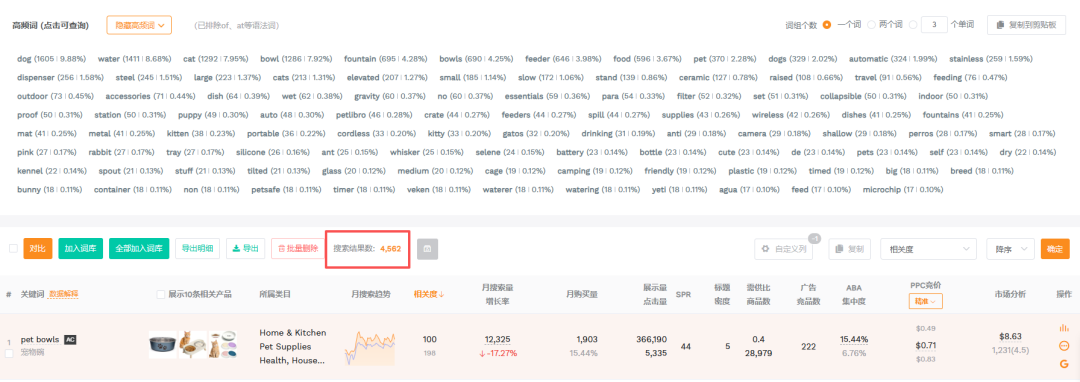Click high-frequency word "travel (91 | 0.56%)"

889,77
